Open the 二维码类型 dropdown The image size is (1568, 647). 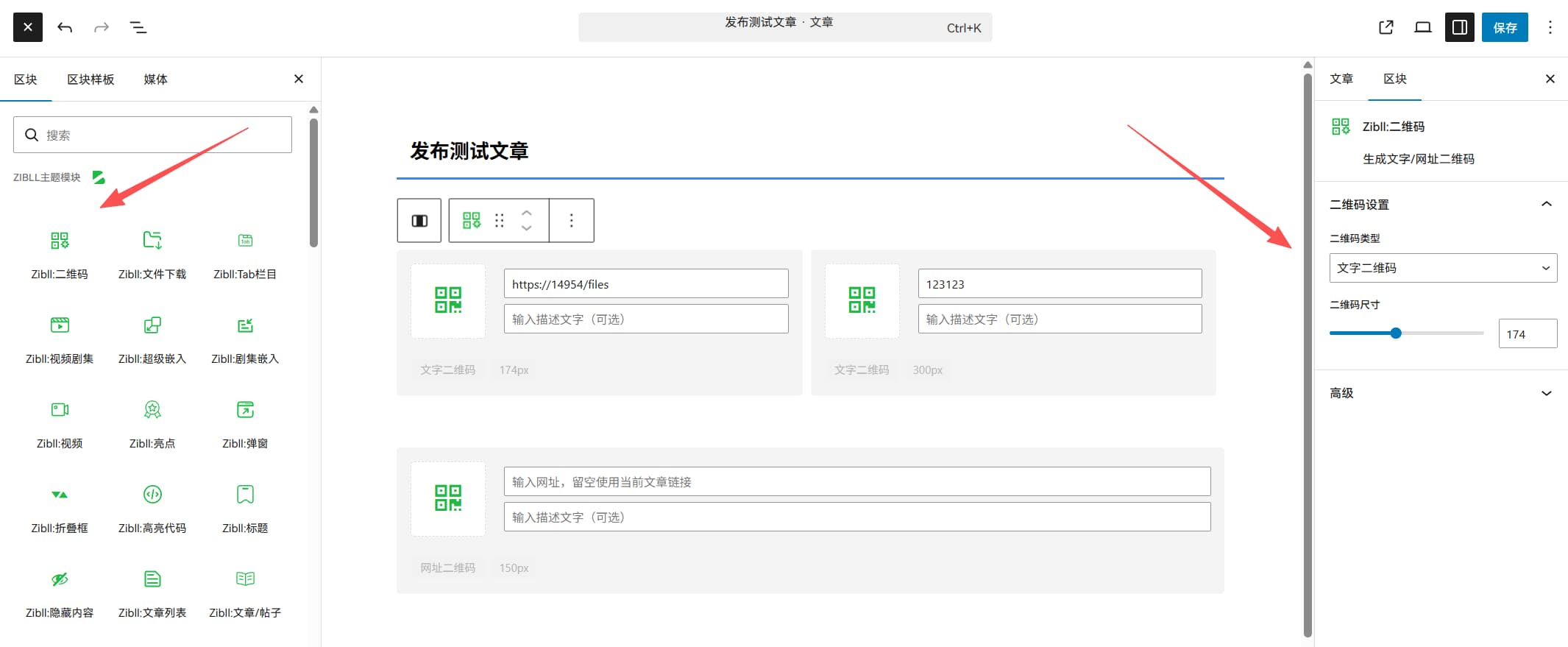[1443, 268]
